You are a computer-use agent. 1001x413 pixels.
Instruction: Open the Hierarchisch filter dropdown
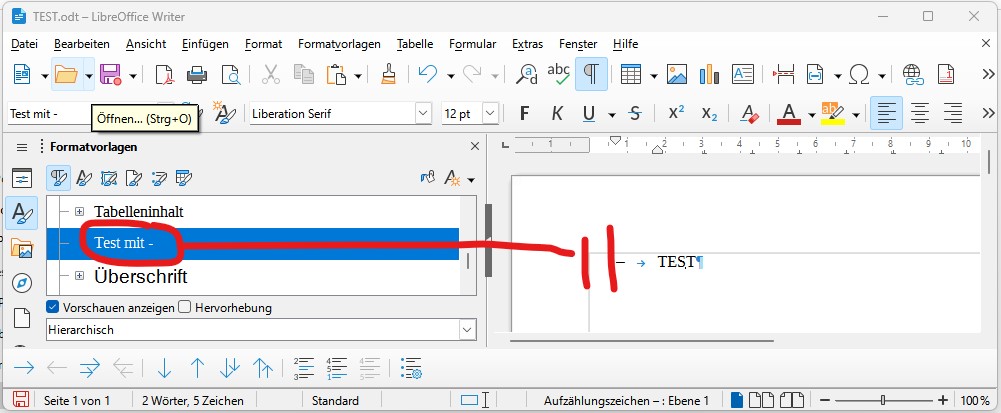tap(468, 330)
